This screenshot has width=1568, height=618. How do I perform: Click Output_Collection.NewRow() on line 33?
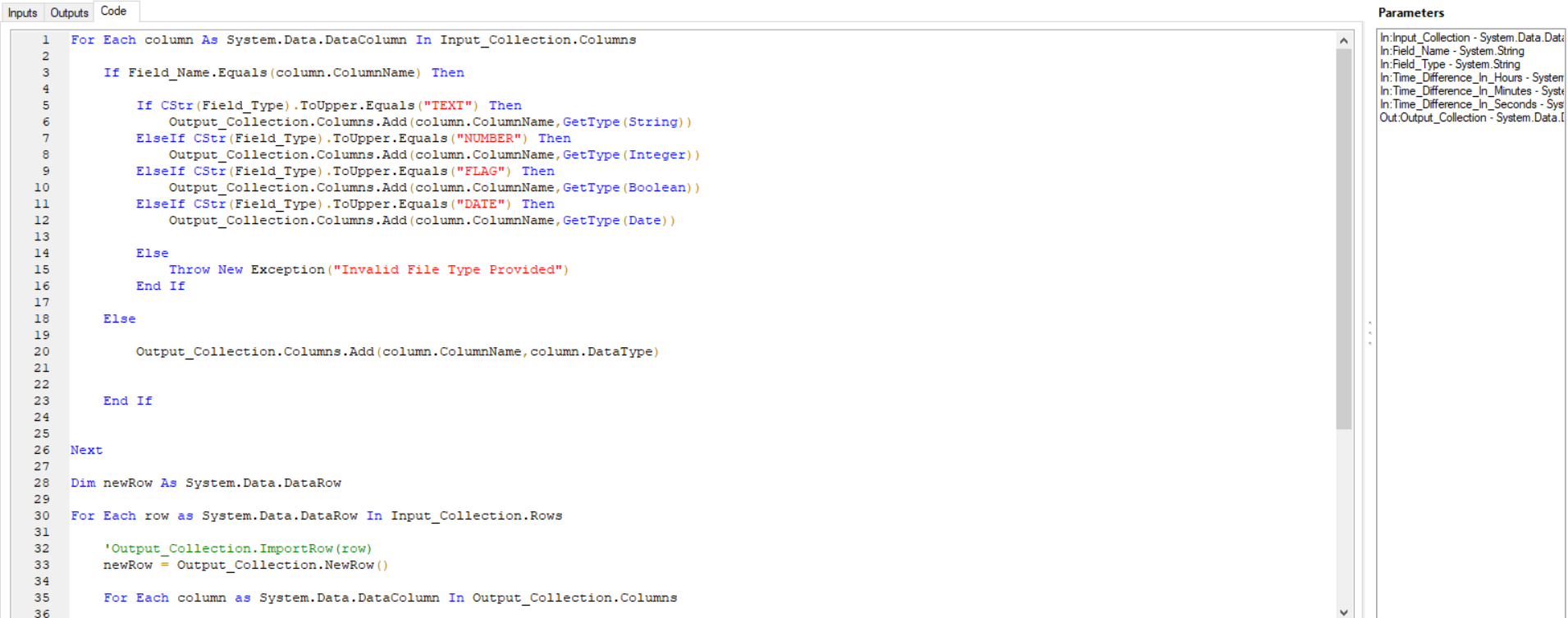pyautogui.click(x=283, y=565)
